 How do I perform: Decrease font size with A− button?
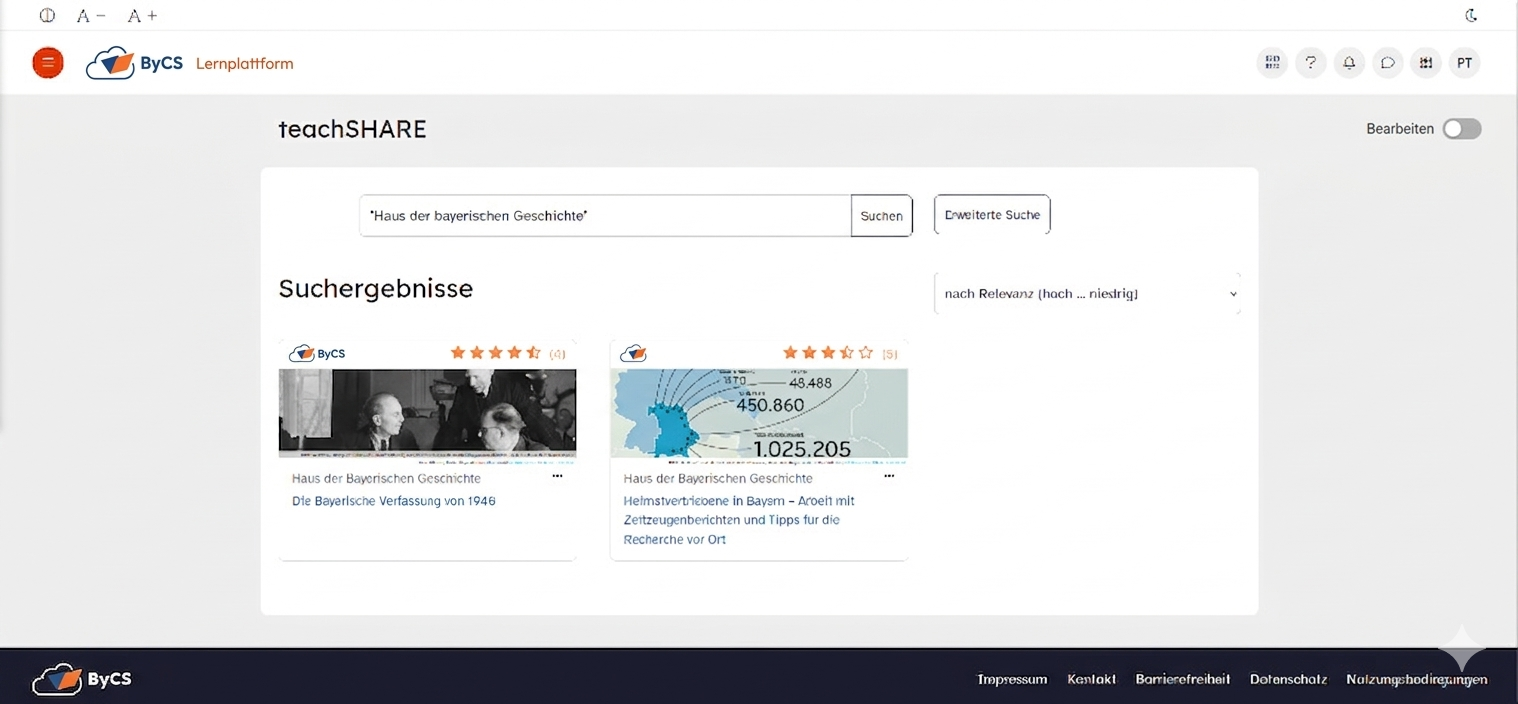pyautogui.click(x=91, y=15)
